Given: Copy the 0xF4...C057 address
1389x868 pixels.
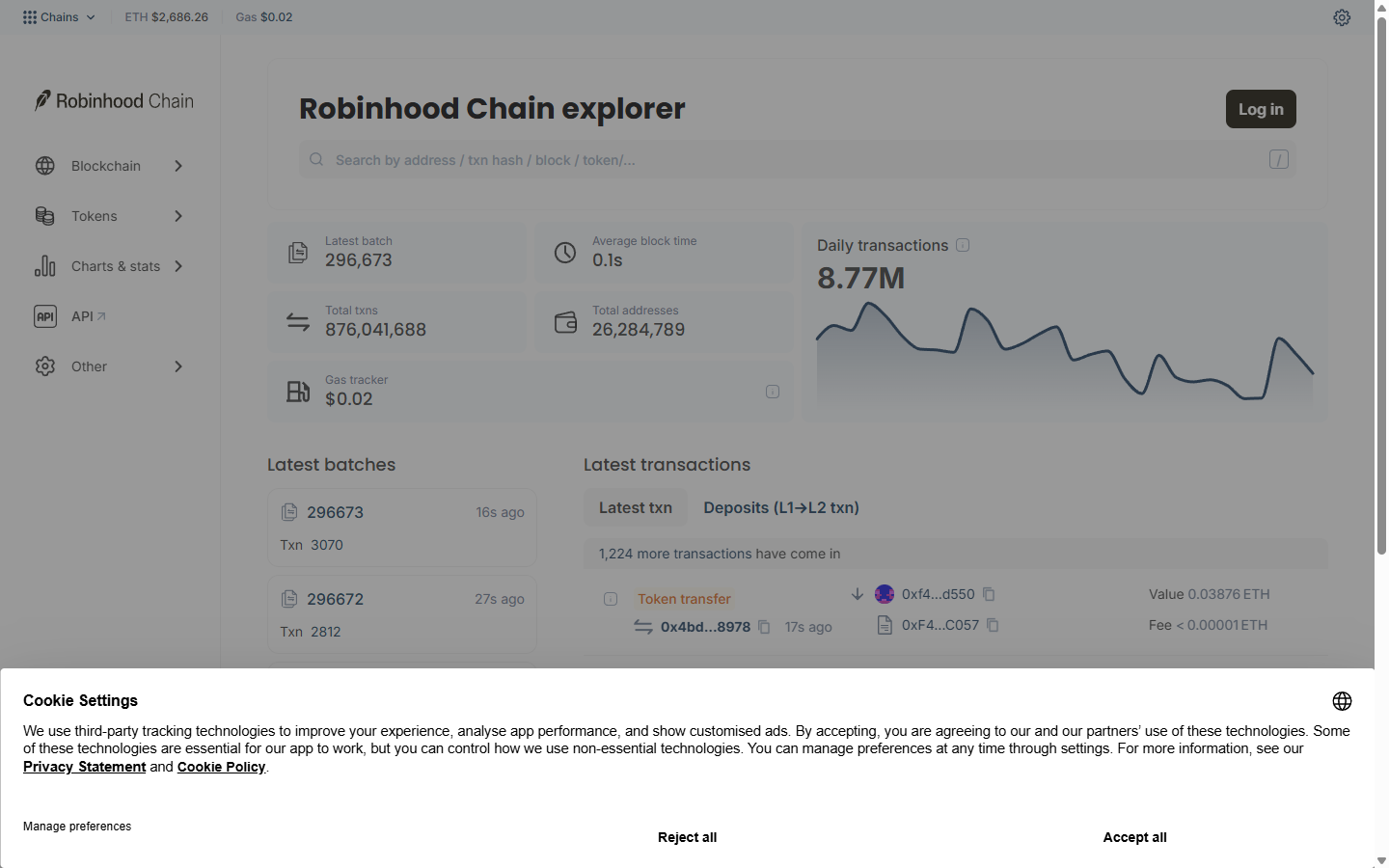Looking at the screenshot, I should (993, 625).
